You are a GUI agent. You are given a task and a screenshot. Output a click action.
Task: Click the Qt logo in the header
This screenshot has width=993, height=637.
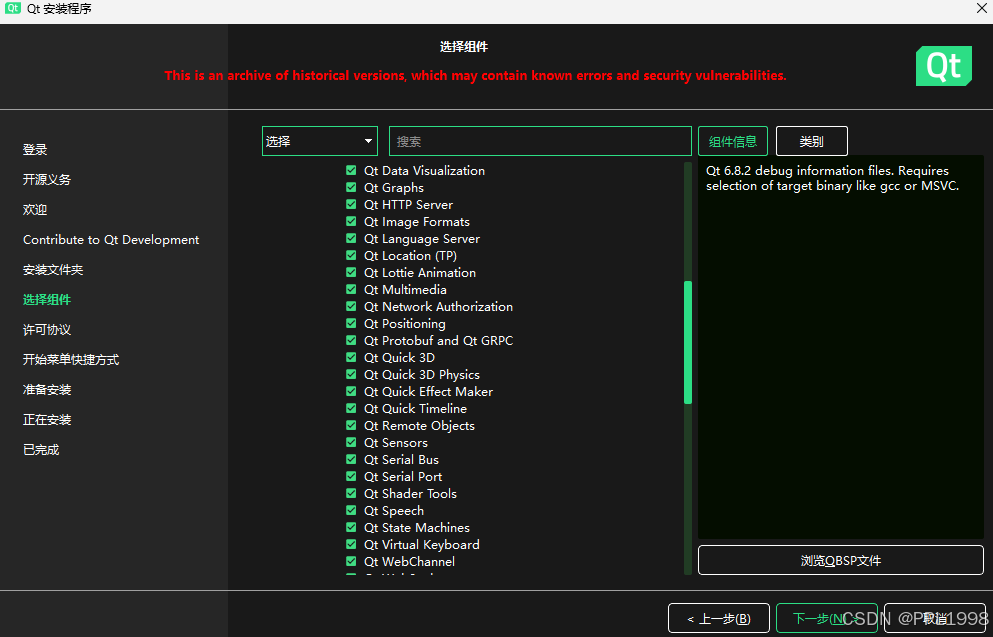point(944,66)
